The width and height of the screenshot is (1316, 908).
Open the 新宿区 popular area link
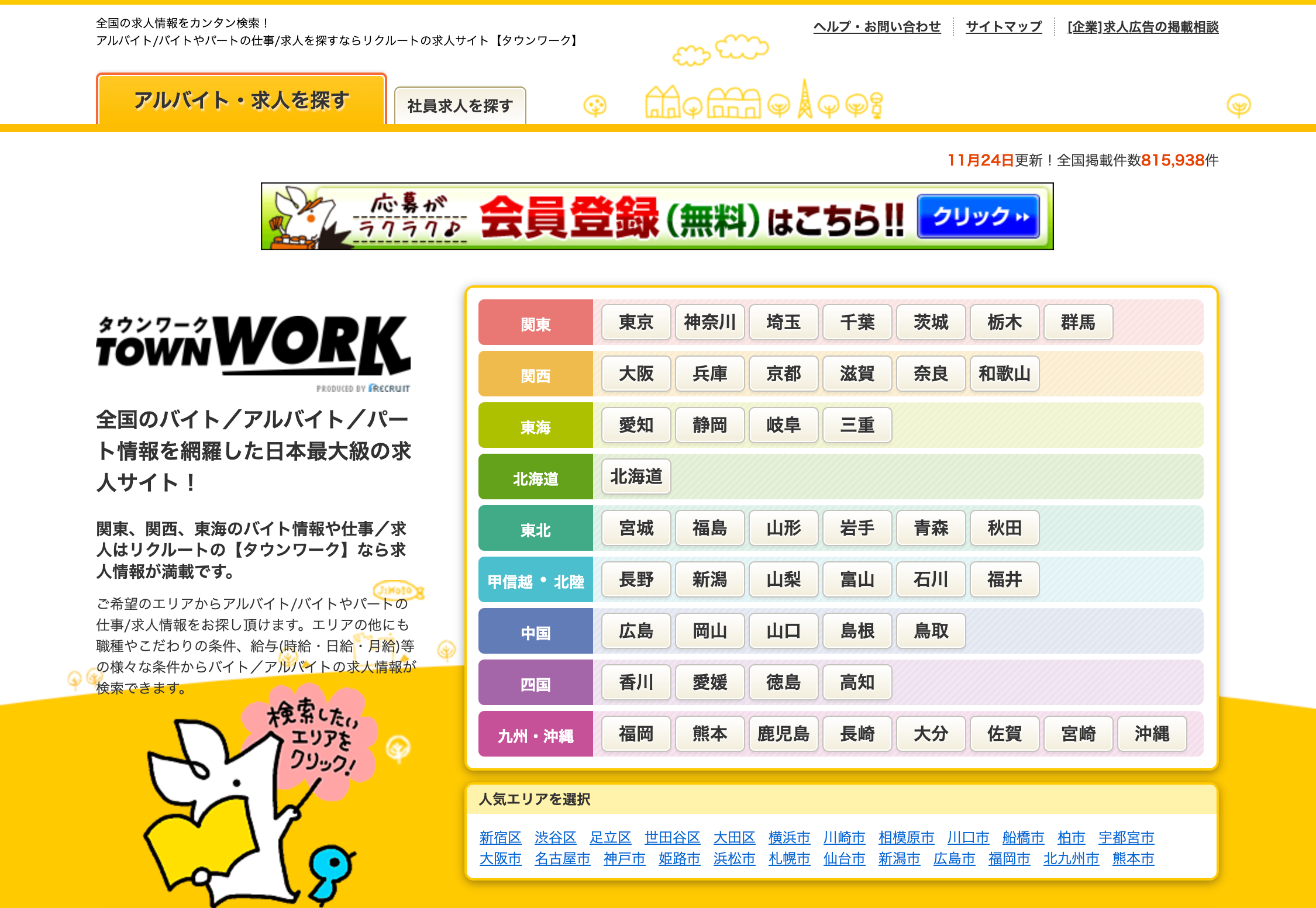(500, 838)
